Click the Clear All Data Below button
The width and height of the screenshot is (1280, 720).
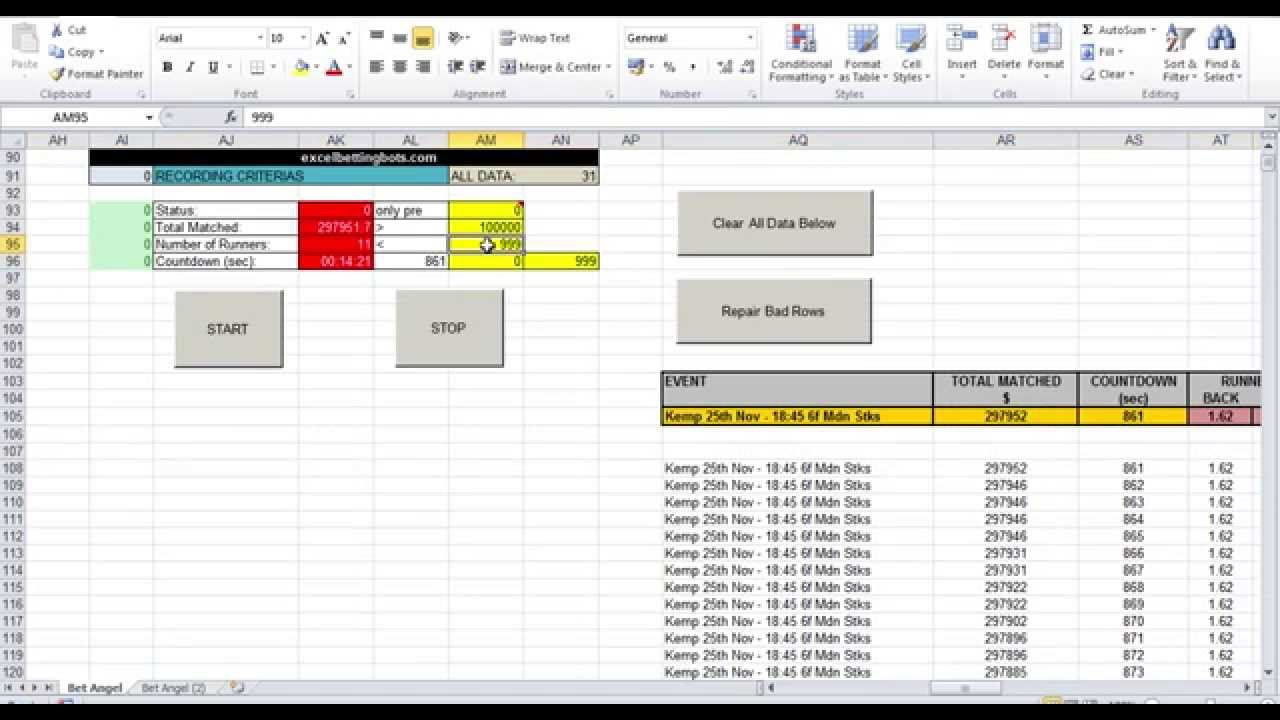pos(774,223)
